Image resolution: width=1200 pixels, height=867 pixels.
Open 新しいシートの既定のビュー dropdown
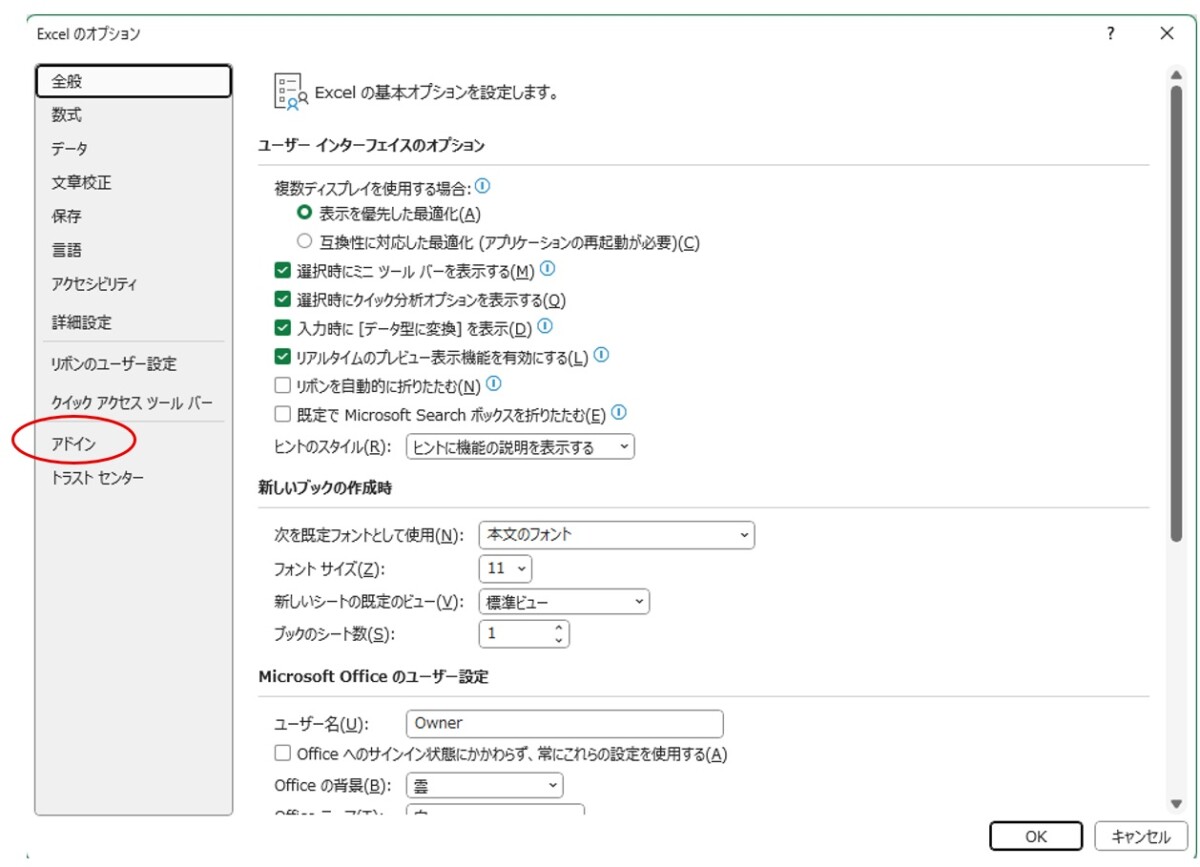tap(565, 602)
